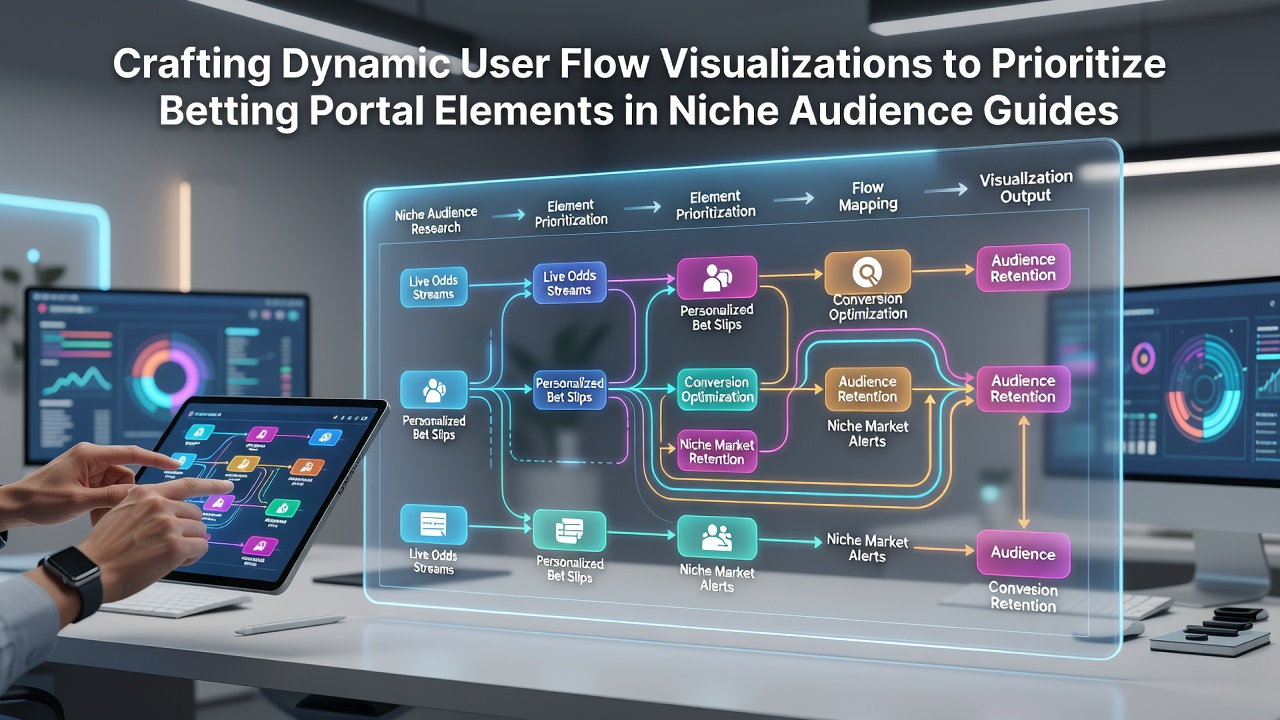Click the magnifier icon node above Conversion Optimization
1280x720 pixels.
click(867, 271)
